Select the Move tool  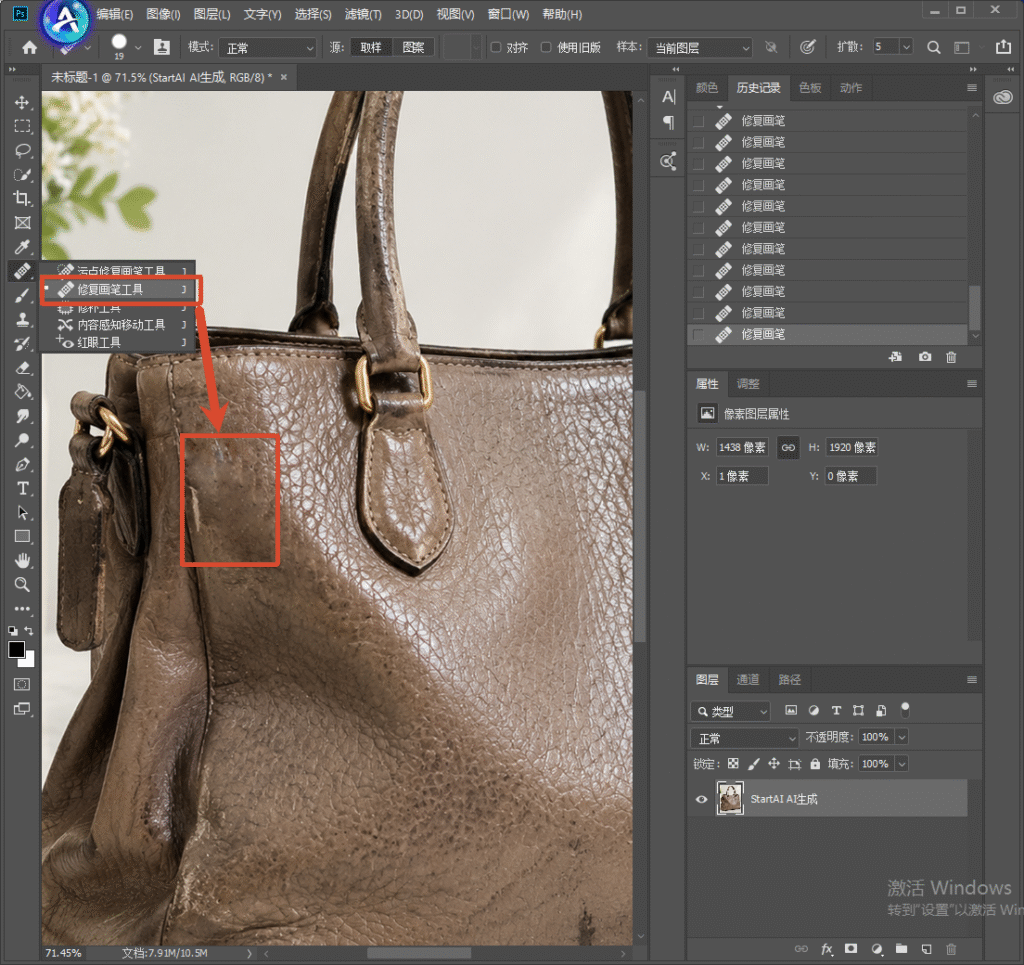[x=22, y=103]
